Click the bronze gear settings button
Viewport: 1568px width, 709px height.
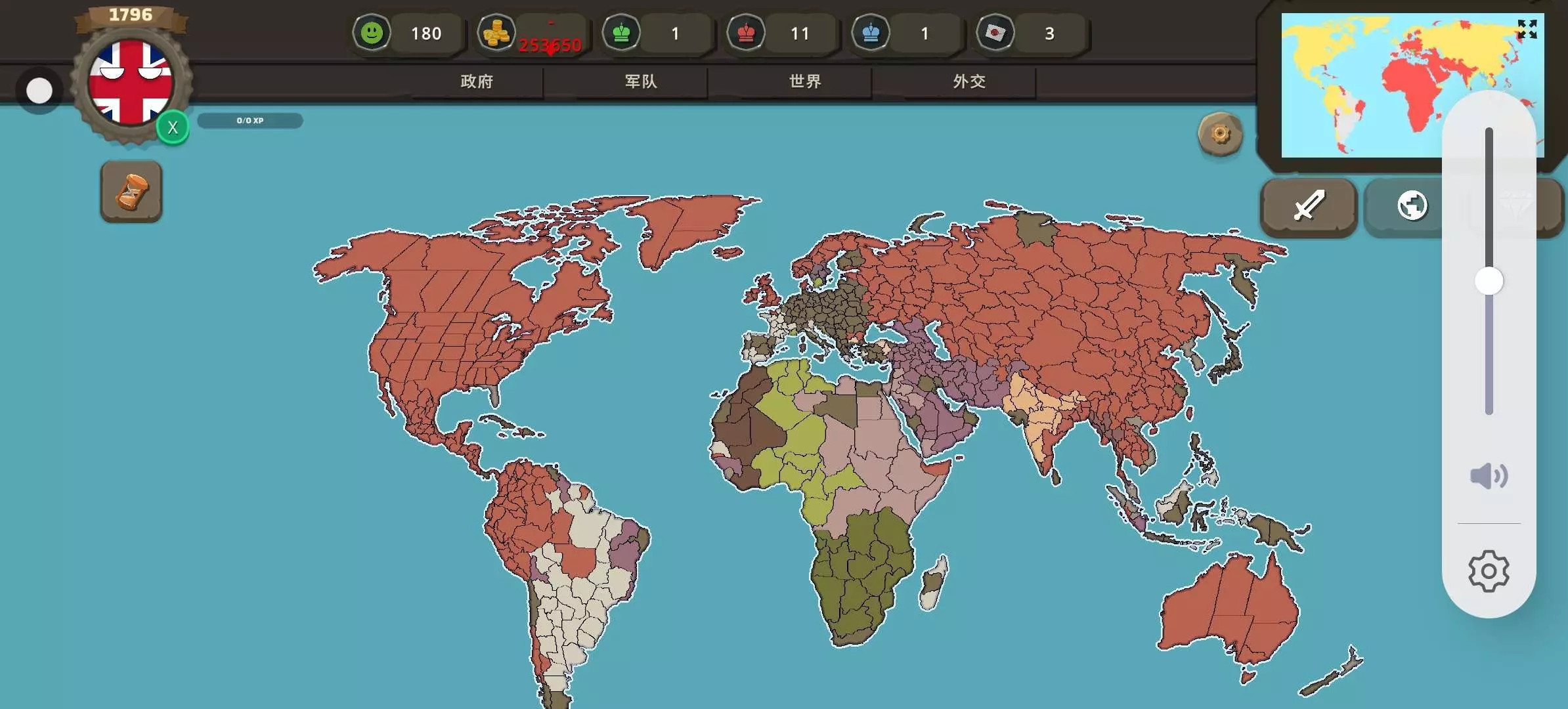tap(1220, 135)
